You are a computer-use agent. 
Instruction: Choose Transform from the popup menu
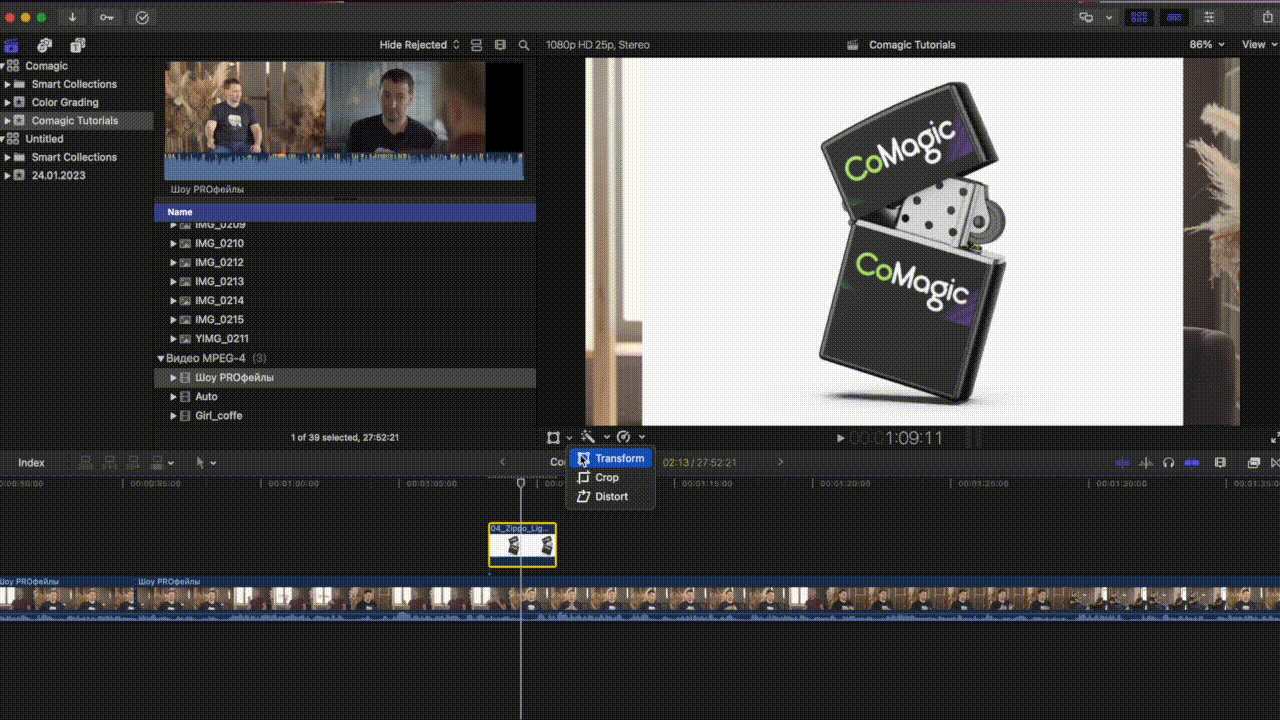coord(611,458)
